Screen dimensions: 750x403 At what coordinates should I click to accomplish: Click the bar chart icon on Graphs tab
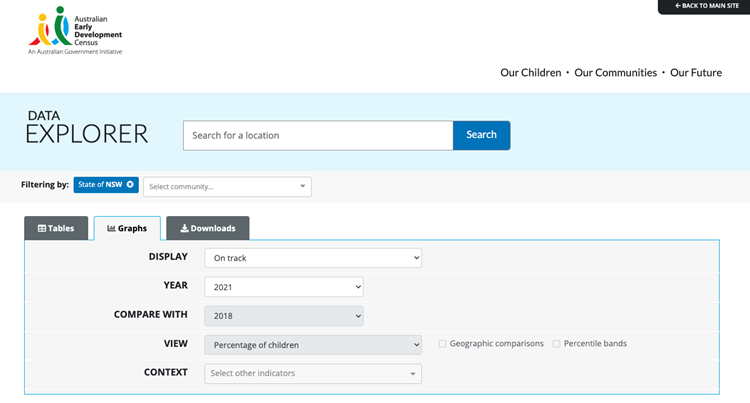111,229
